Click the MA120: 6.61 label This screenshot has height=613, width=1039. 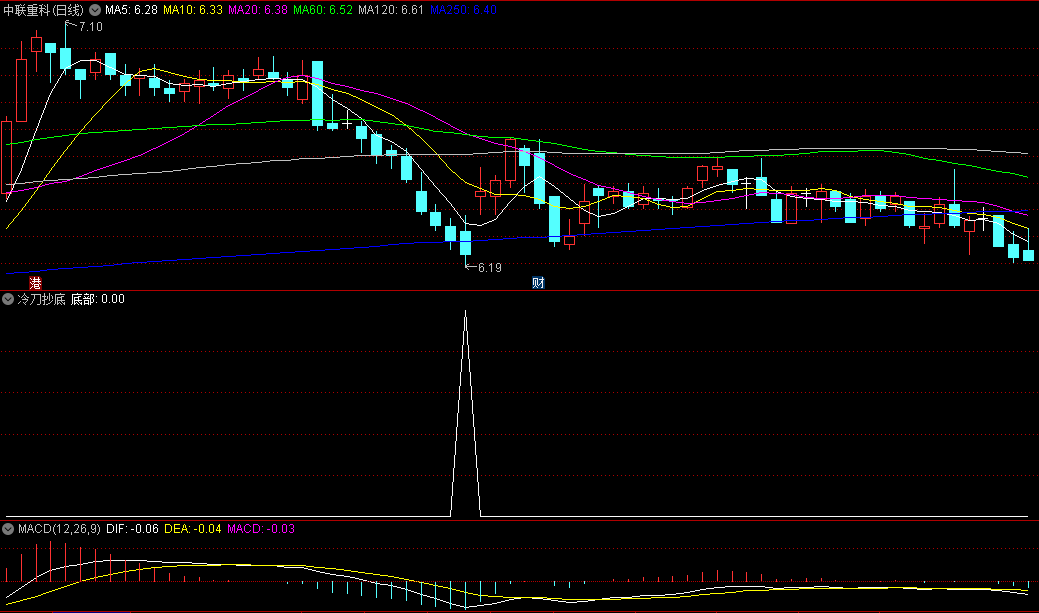(391, 10)
